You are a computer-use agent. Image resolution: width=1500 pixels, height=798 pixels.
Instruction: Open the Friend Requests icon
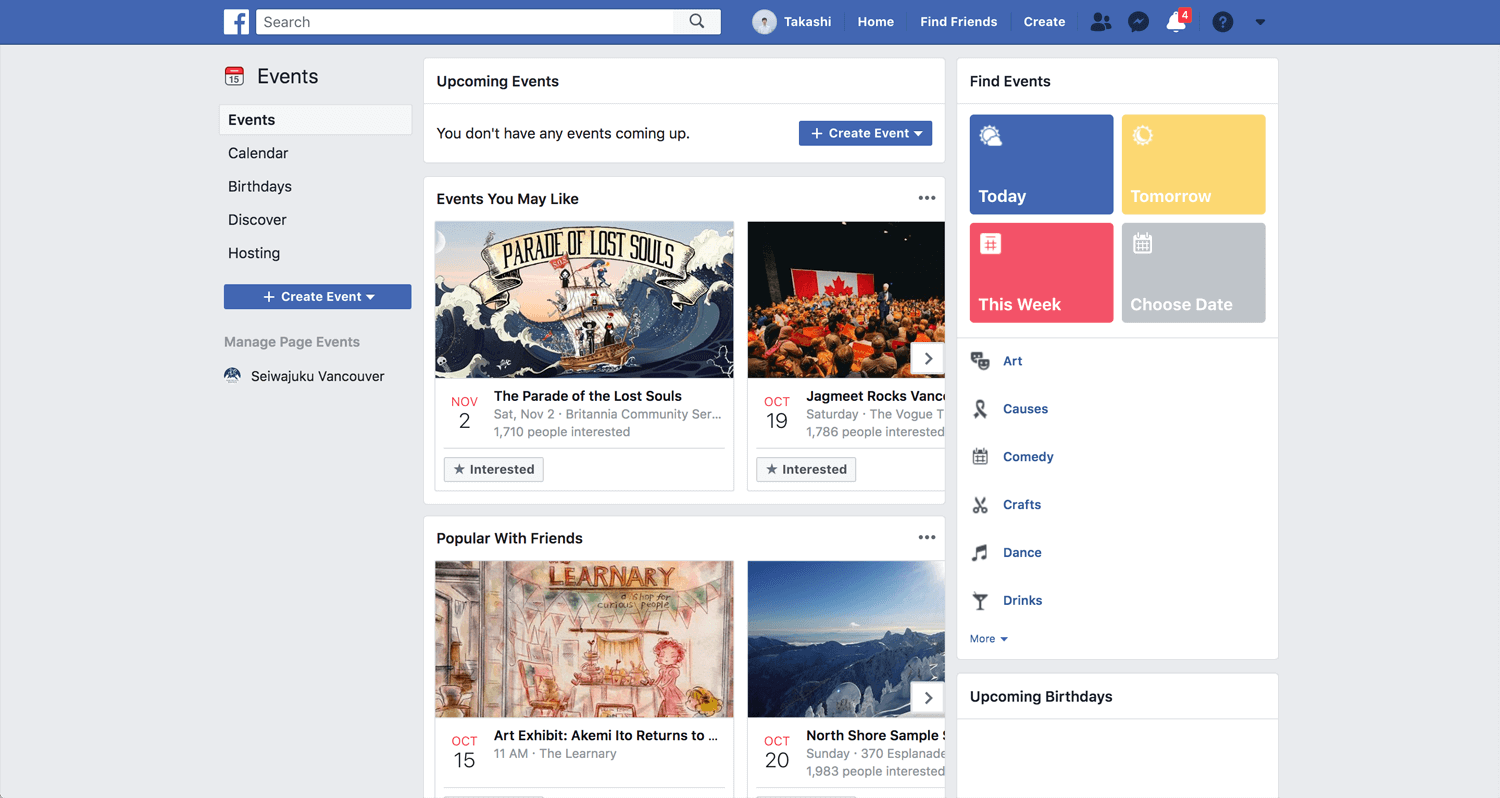point(1101,22)
